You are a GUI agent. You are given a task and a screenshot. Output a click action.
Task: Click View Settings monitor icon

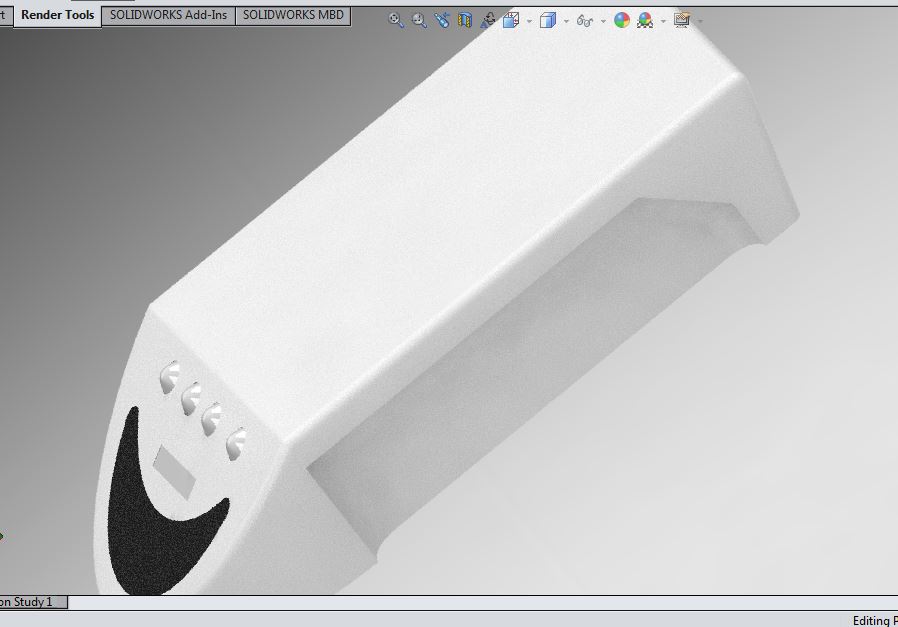point(682,21)
